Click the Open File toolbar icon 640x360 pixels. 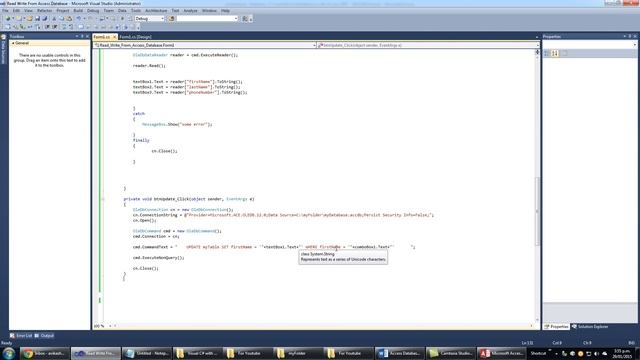tap(30, 19)
